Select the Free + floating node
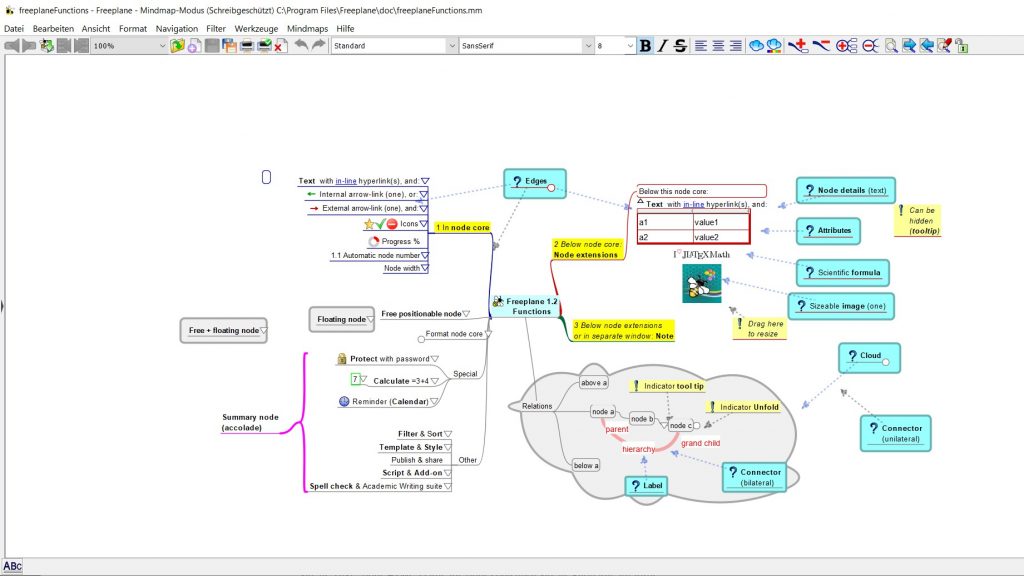Viewport: 1024px width, 576px height. click(223, 330)
